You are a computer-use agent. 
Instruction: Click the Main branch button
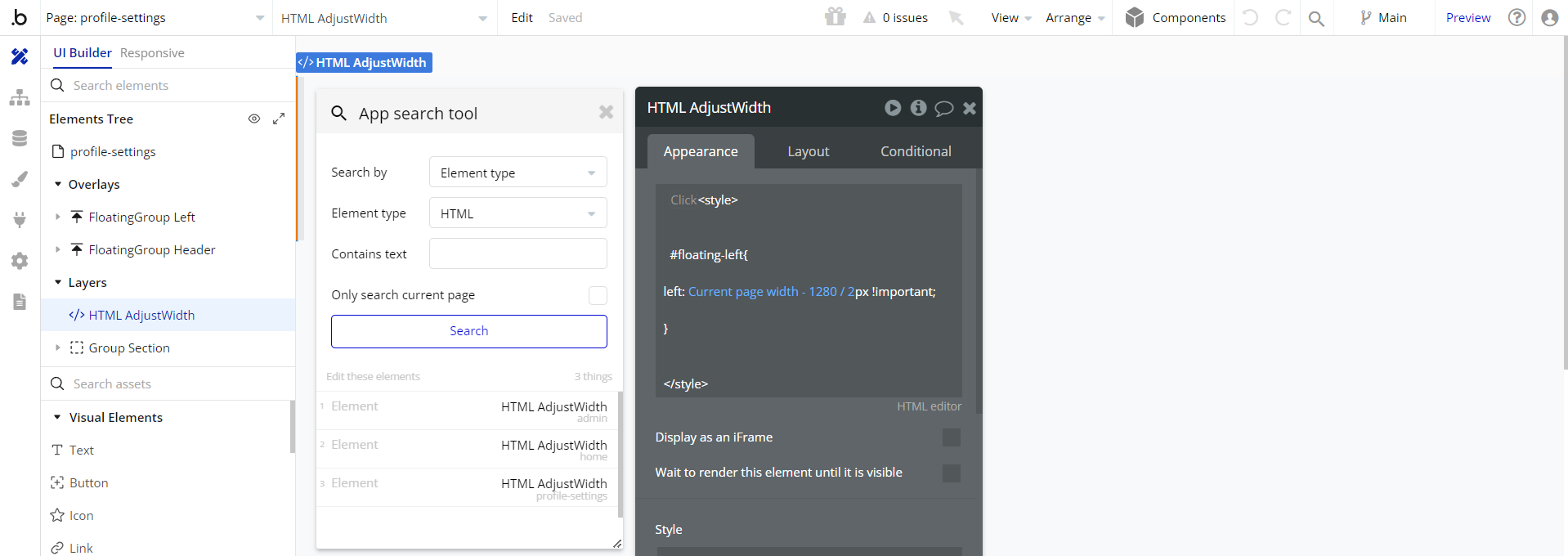point(1383,17)
